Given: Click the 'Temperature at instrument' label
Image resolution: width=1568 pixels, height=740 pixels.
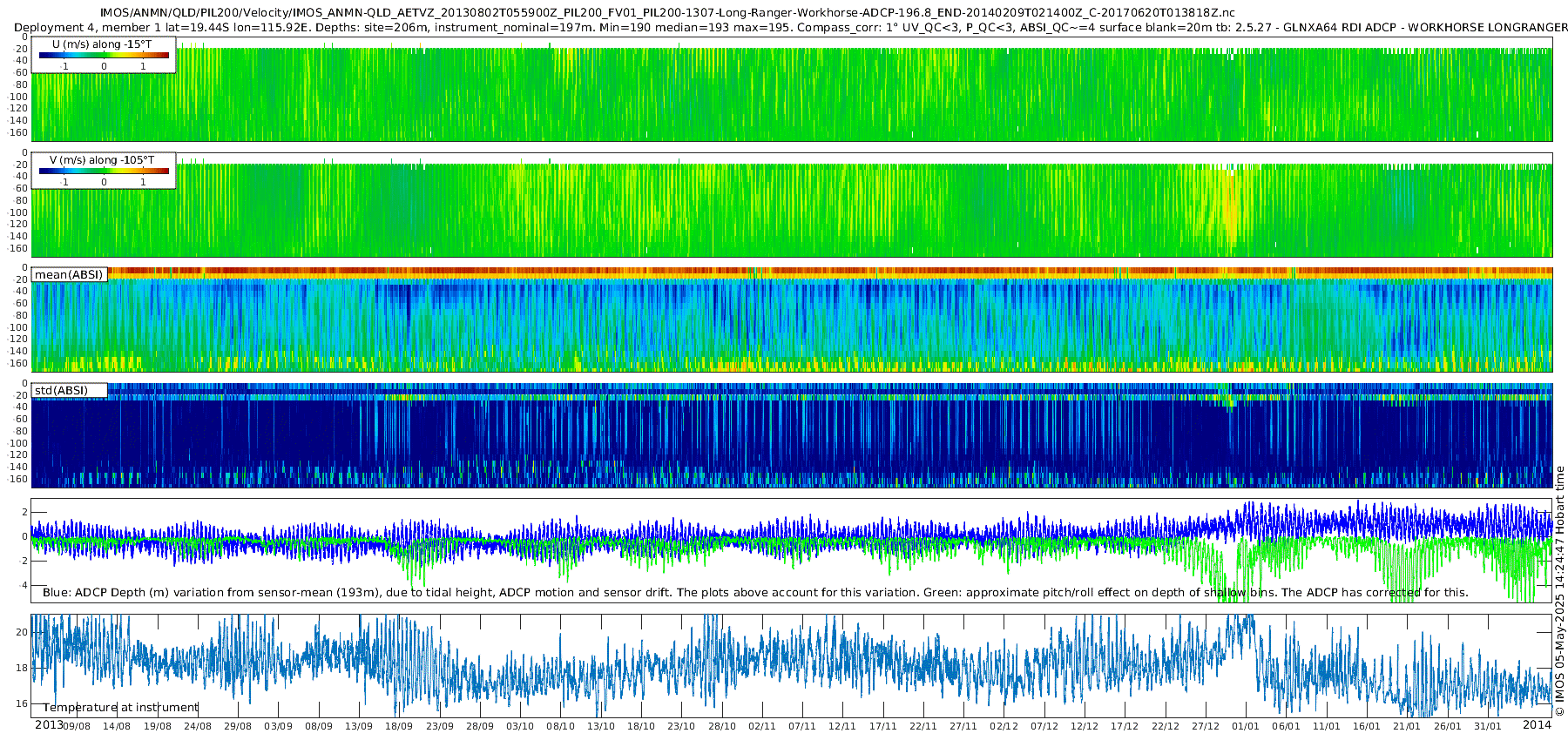Looking at the screenshot, I should coord(121,707).
